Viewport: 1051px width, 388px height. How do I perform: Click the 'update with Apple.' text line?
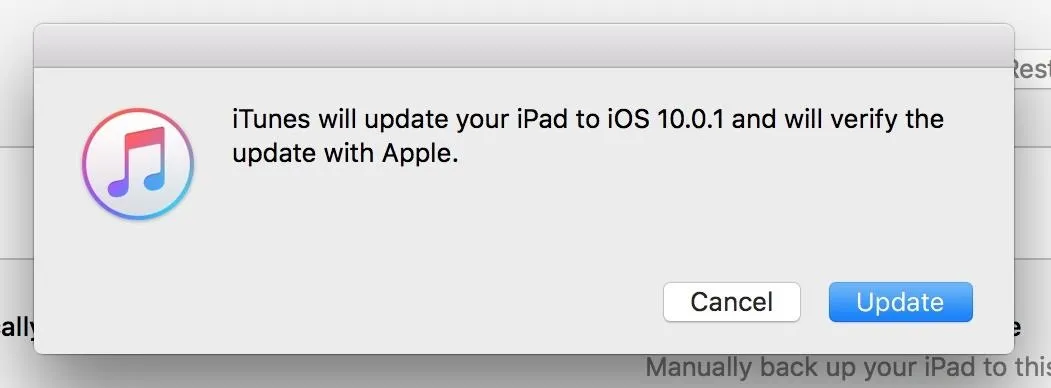pyautogui.click(x=345, y=153)
